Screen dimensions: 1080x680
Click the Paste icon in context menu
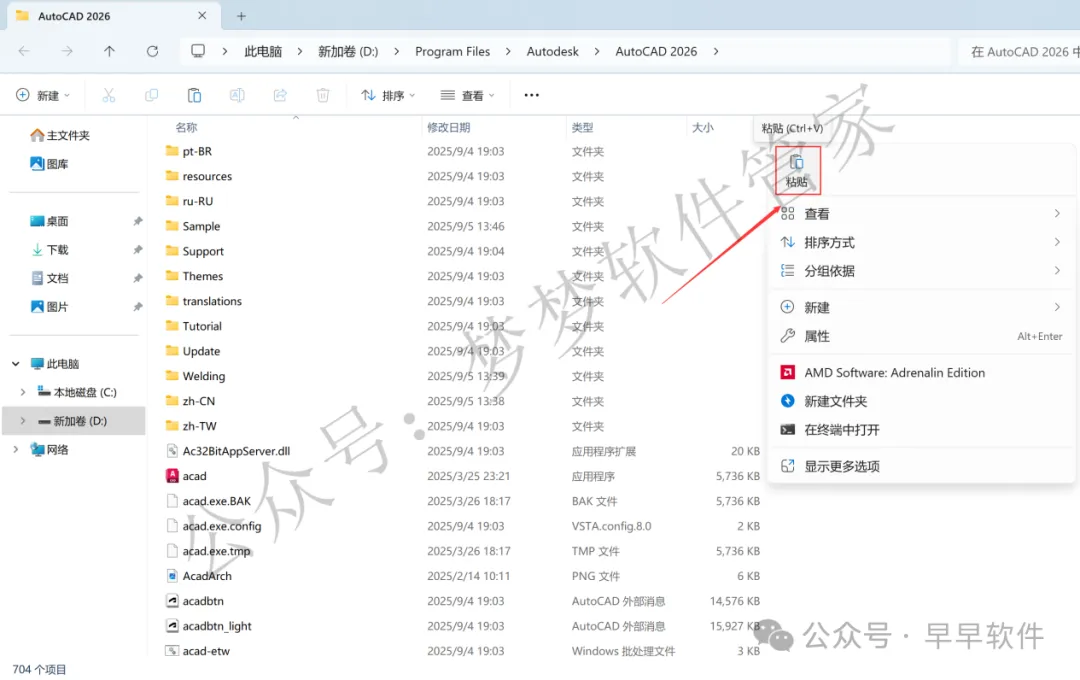coord(797,170)
